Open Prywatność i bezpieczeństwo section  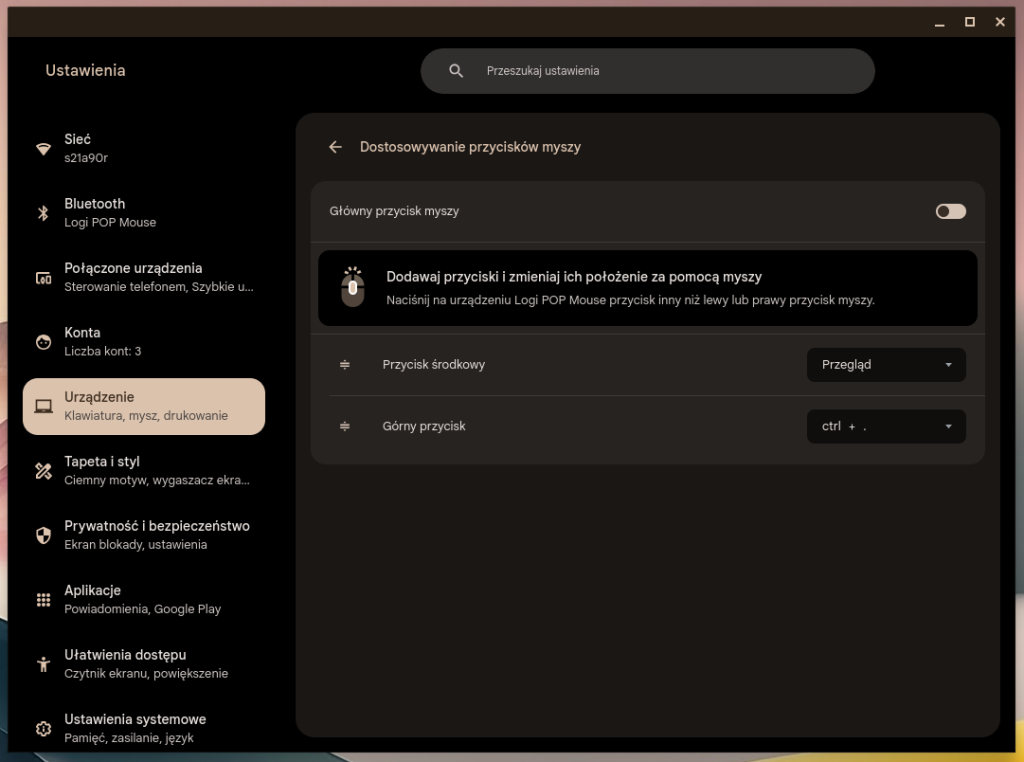pos(144,535)
